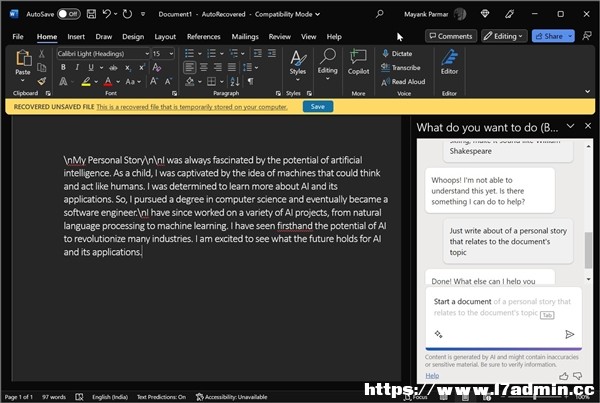Toggle the AutoSave switch

pos(68,14)
